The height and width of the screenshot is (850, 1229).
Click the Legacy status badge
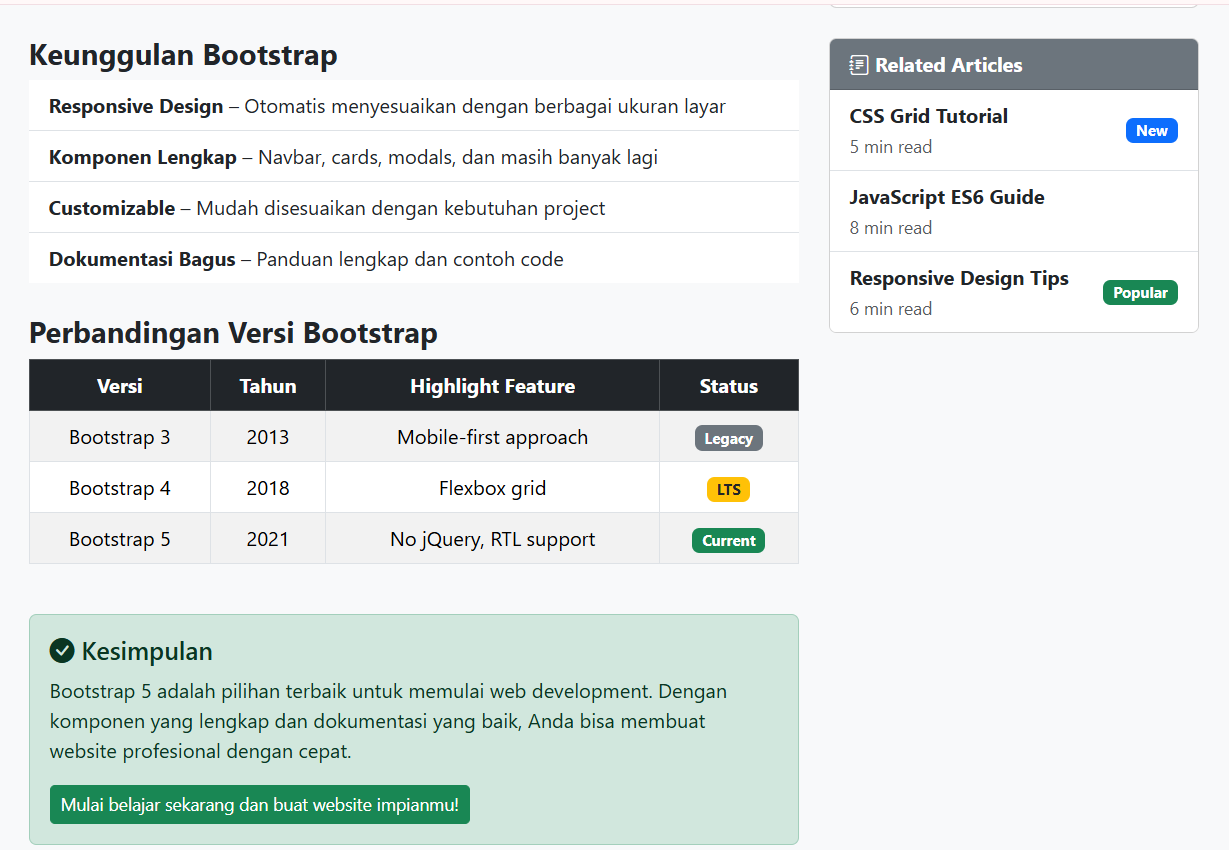(728, 438)
